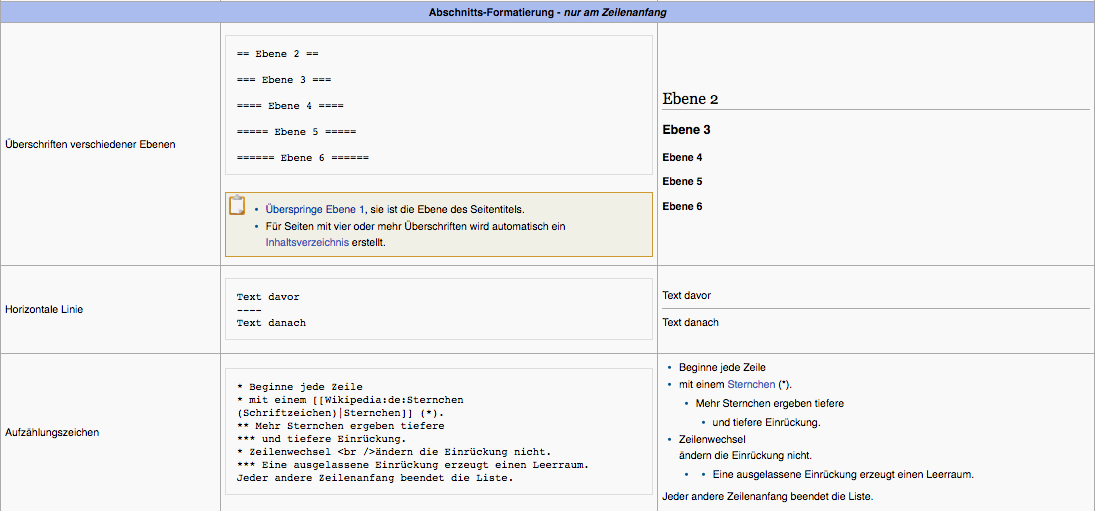Click "Jeder andere Zeilenanfang" code line
Screen dimensions: 1095x511
click(x=374, y=478)
